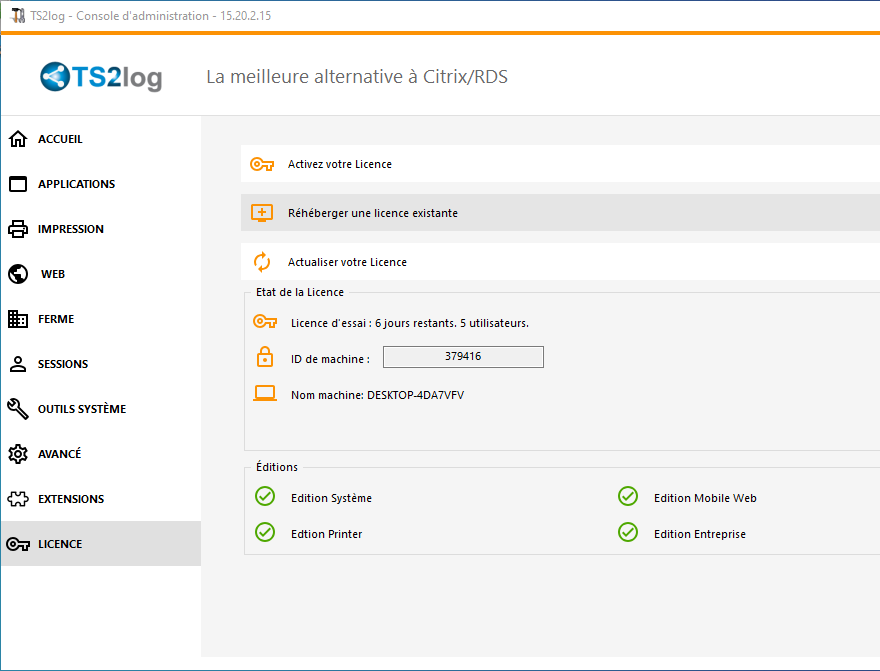This screenshot has width=880, height=671.
Task: Click the Ferme building icon
Action: click(18, 319)
